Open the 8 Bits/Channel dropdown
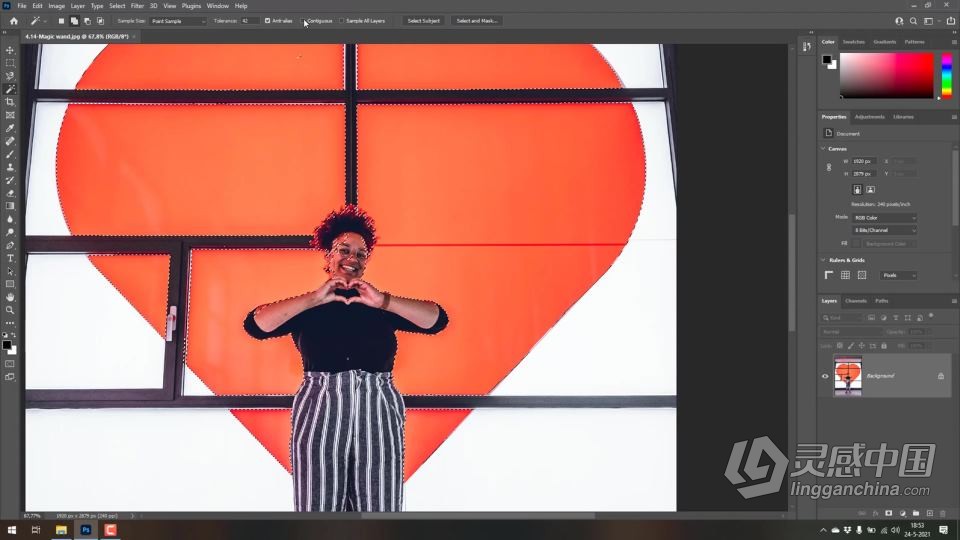The image size is (960, 540). click(x=885, y=230)
